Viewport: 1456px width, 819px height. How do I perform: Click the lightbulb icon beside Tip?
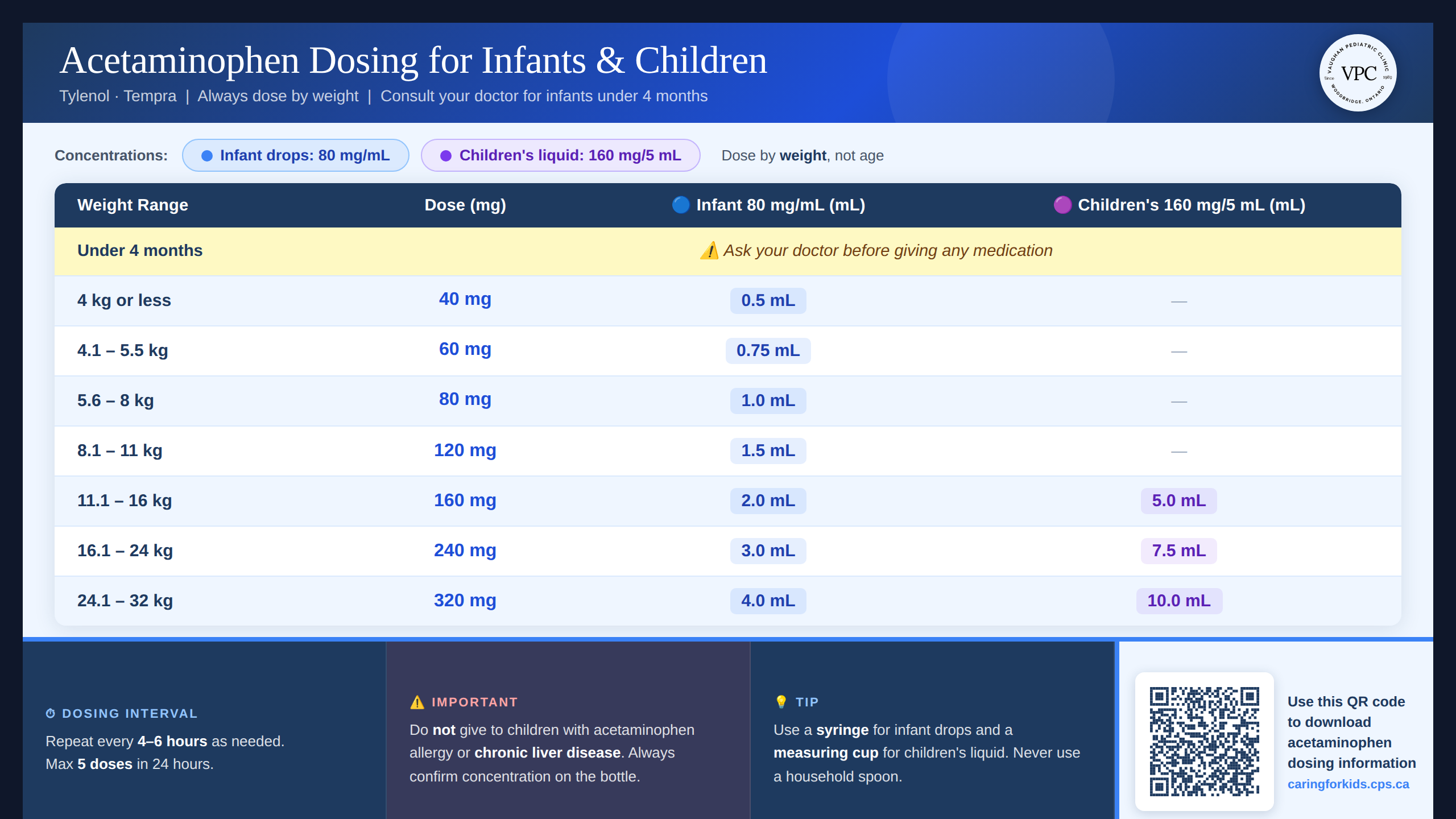[x=781, y=702]
